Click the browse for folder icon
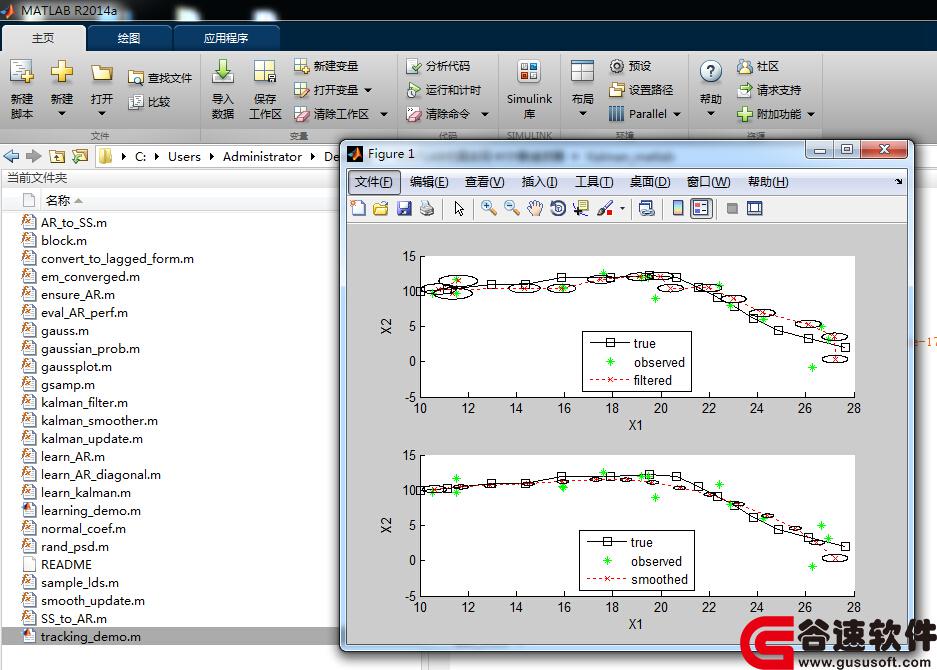Screen dimensions: 937x670 [79, 157]
